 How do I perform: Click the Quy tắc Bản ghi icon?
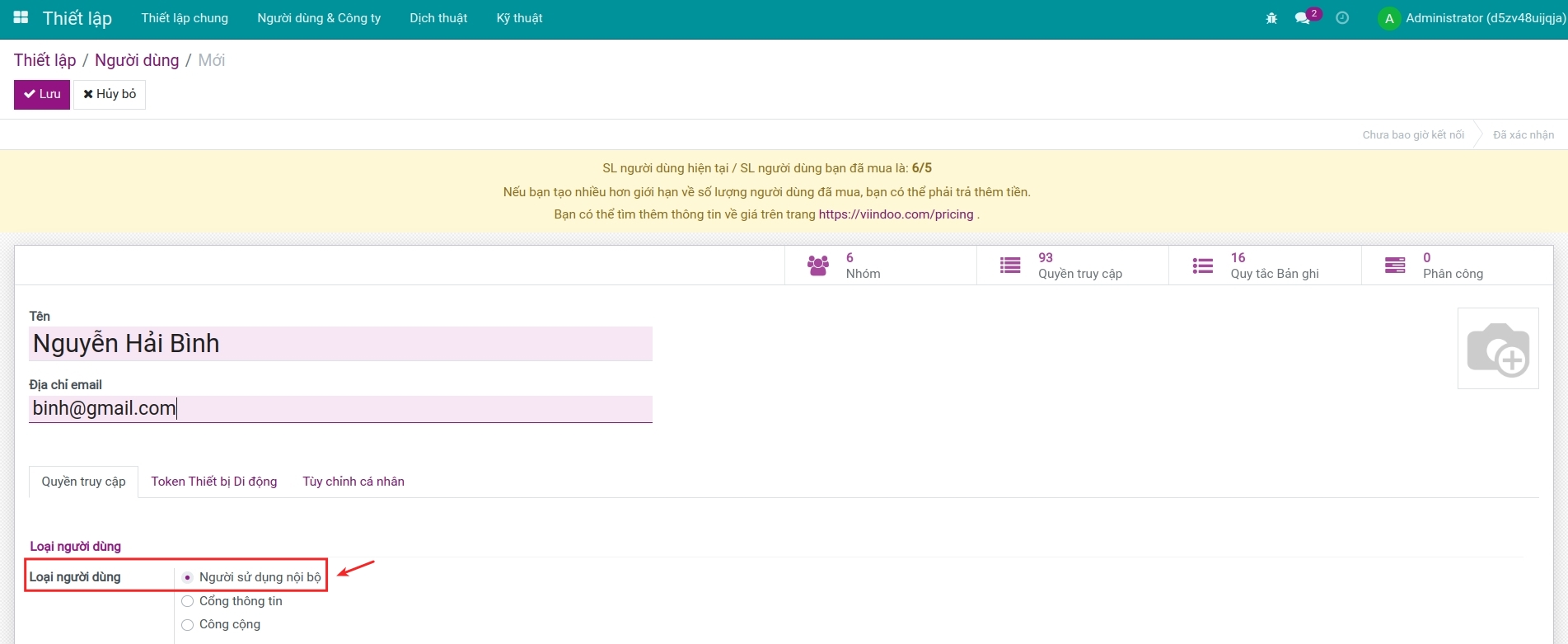pyautogui.click(x=1203, y=266)
